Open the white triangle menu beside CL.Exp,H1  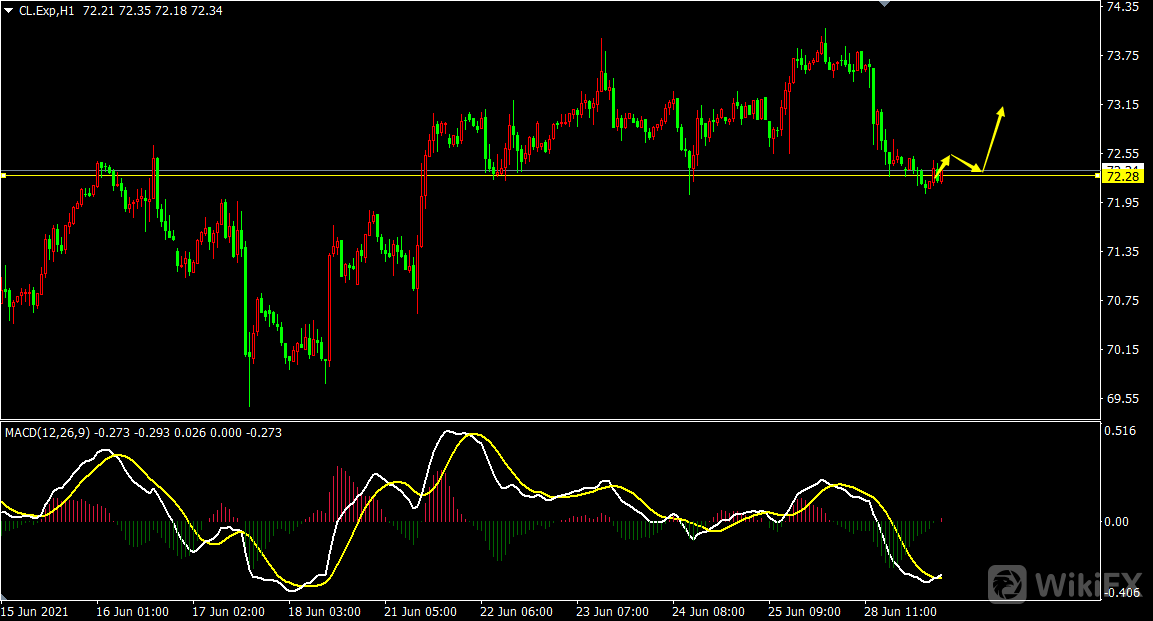click(9, 10)
